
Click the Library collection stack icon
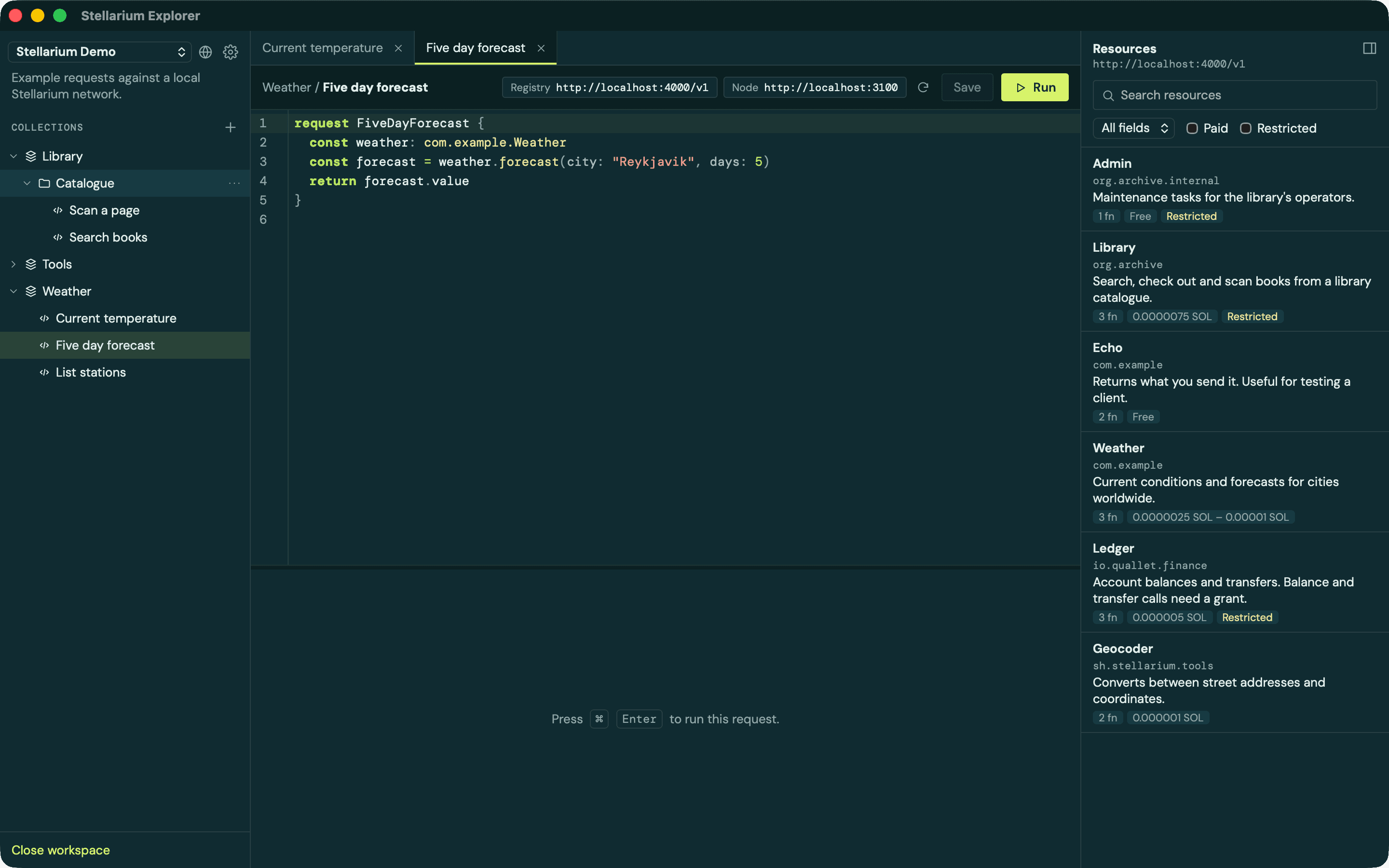(31, 156)
